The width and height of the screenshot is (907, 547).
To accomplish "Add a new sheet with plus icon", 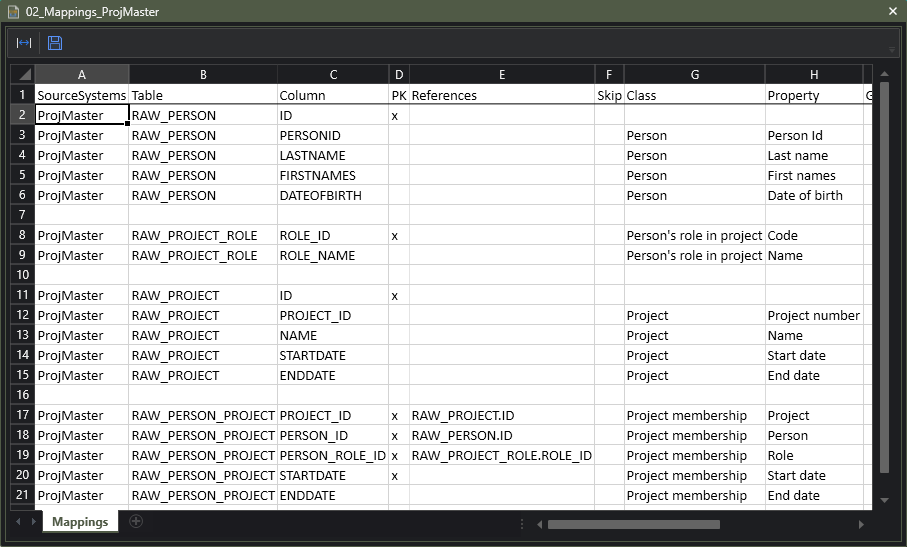I will pos(136,521).
